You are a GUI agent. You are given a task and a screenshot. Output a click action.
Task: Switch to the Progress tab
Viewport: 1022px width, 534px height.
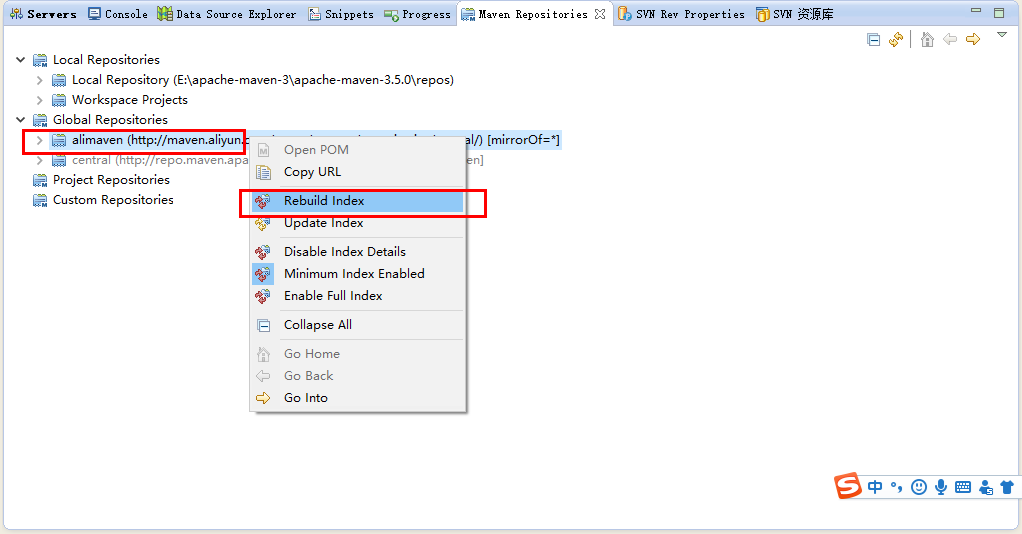point(418,14)
